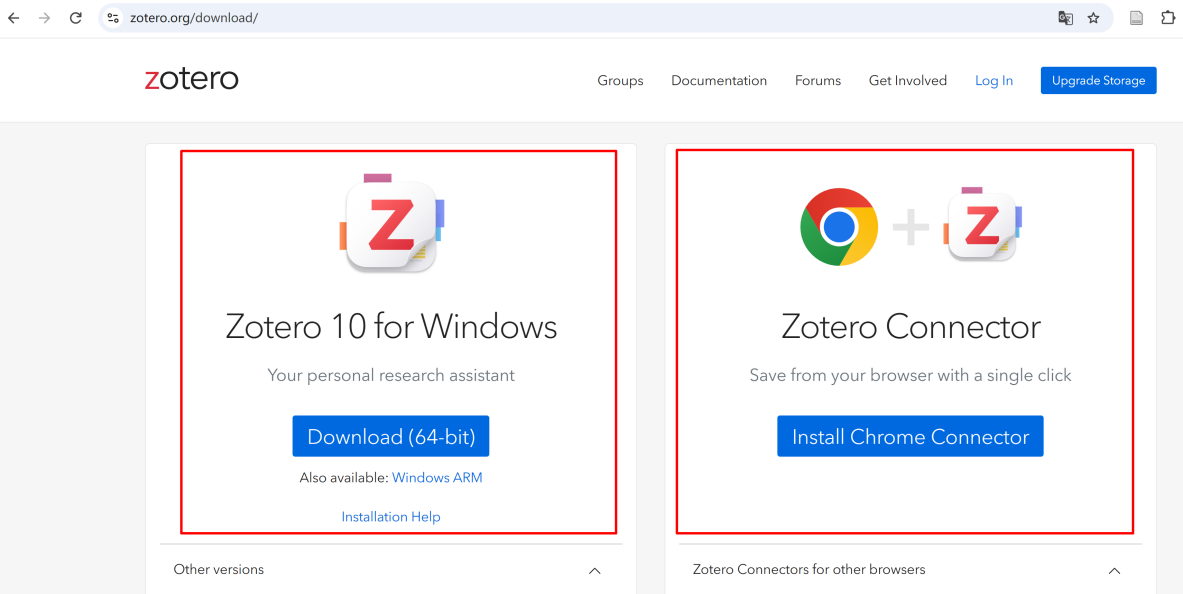The image size is (1183, 594).
Task: Click the translate page icon
Action: point(1065,18)
